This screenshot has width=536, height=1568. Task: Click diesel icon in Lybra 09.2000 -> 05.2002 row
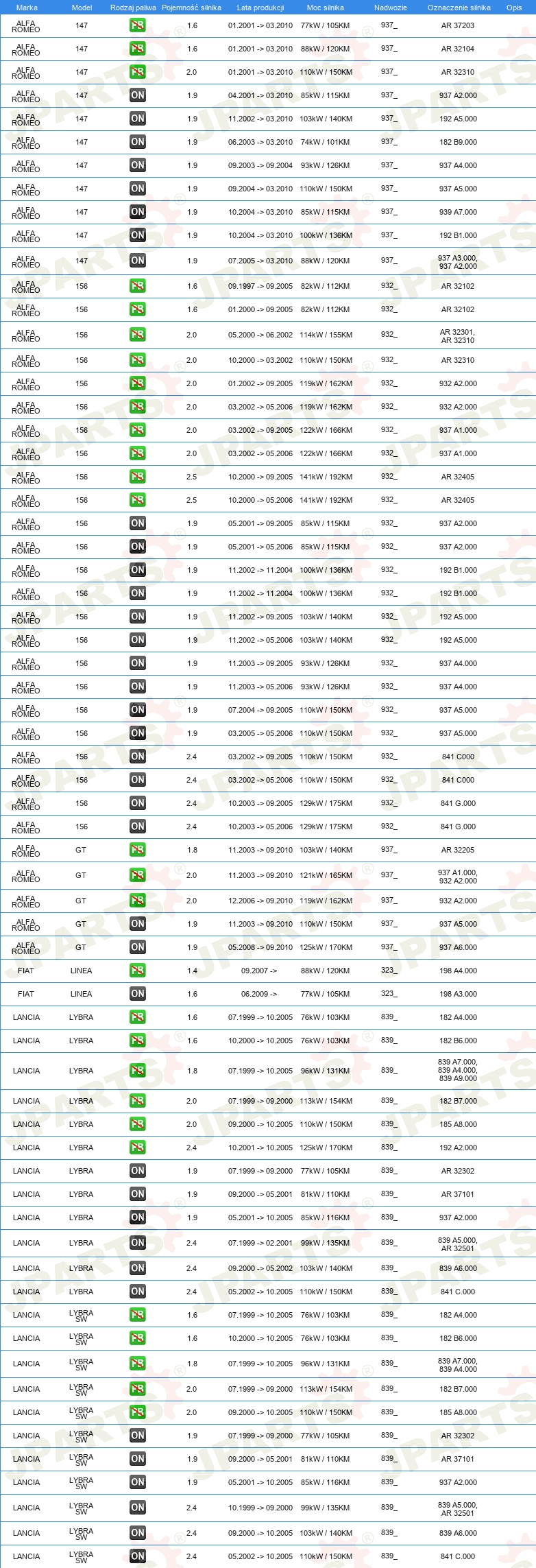(x=138, y=1268)
